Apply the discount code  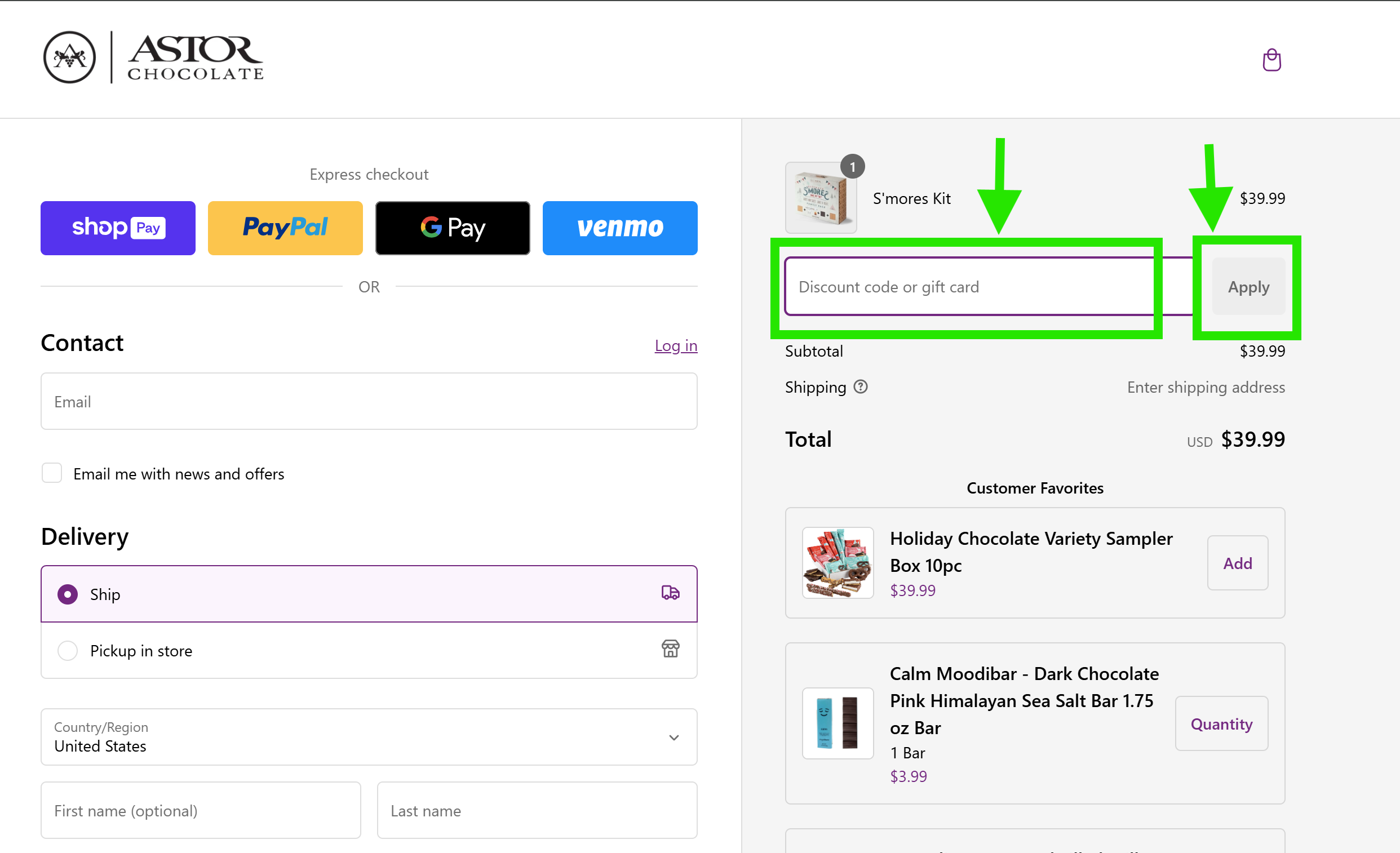[1248, 287]
